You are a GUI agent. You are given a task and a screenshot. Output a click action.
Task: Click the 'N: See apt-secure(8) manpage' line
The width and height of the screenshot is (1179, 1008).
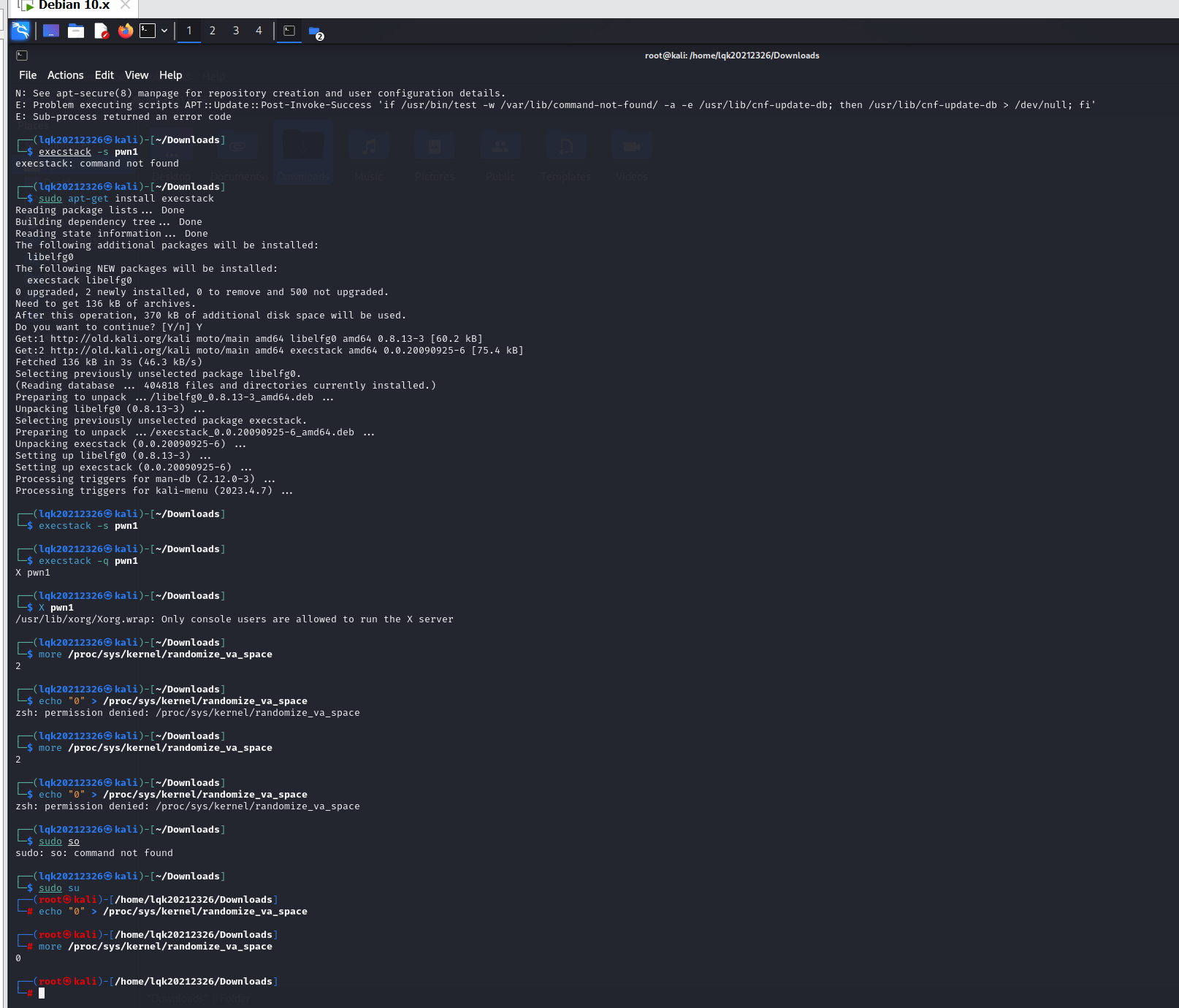(261, 93)
